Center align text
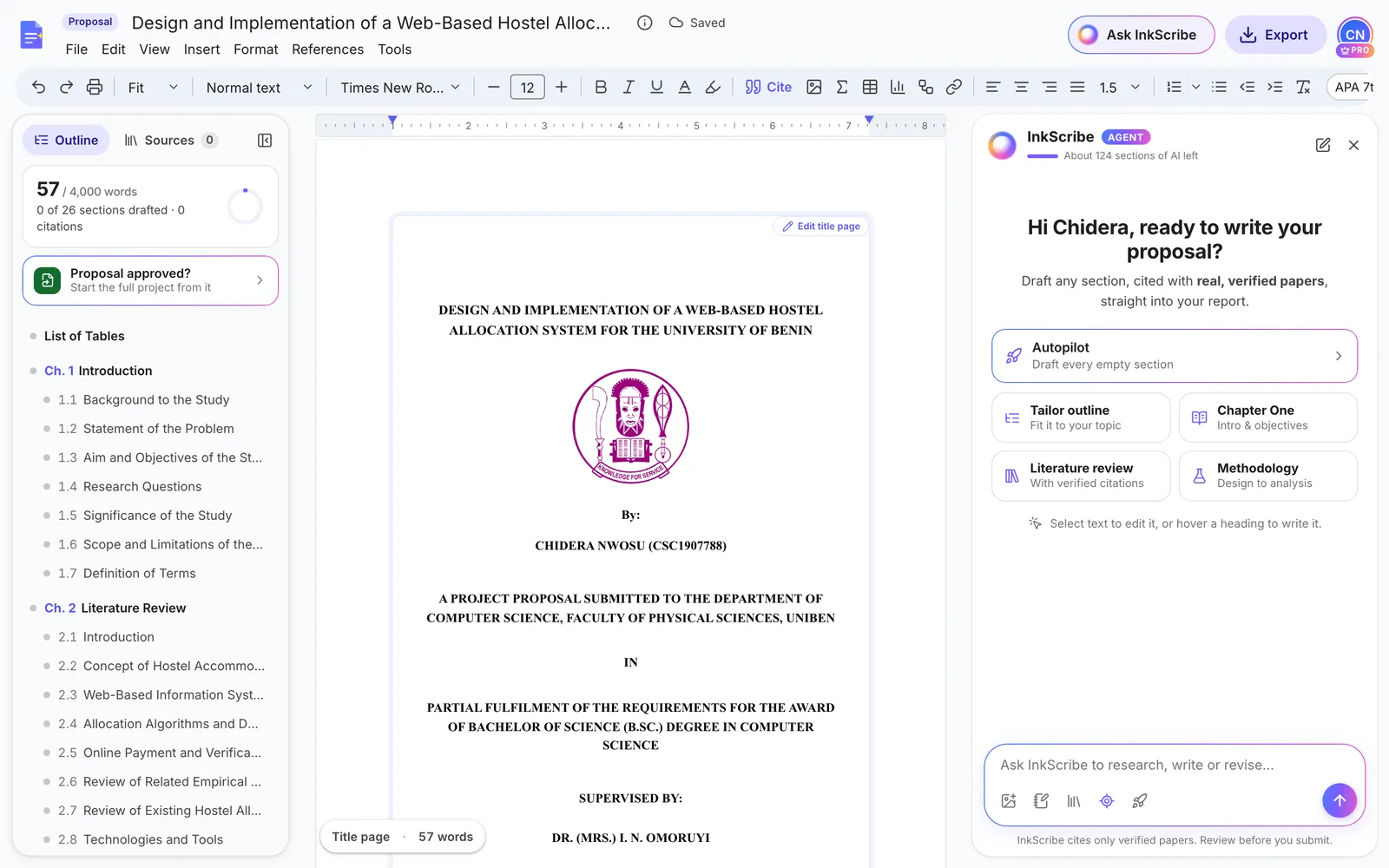This screenshot has width=1389, height=868. tap(1021, 87)
